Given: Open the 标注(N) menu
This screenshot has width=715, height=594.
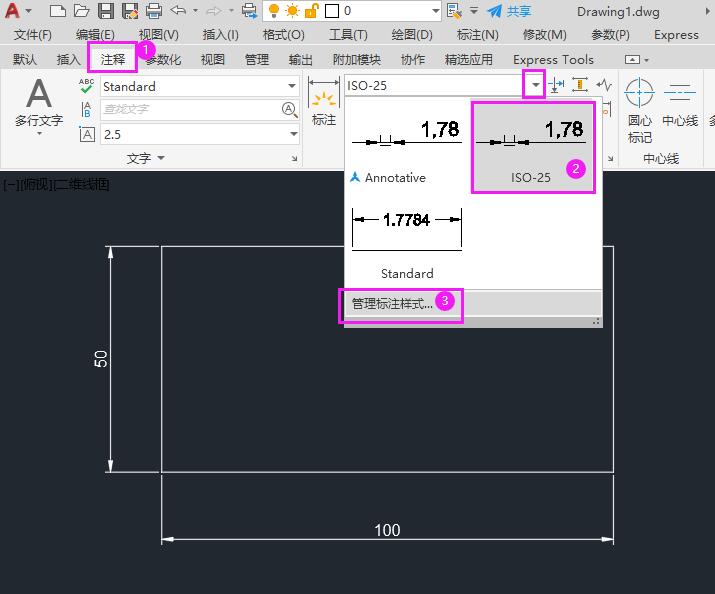Looking at the screenshot, I should [x=477, y=35].
